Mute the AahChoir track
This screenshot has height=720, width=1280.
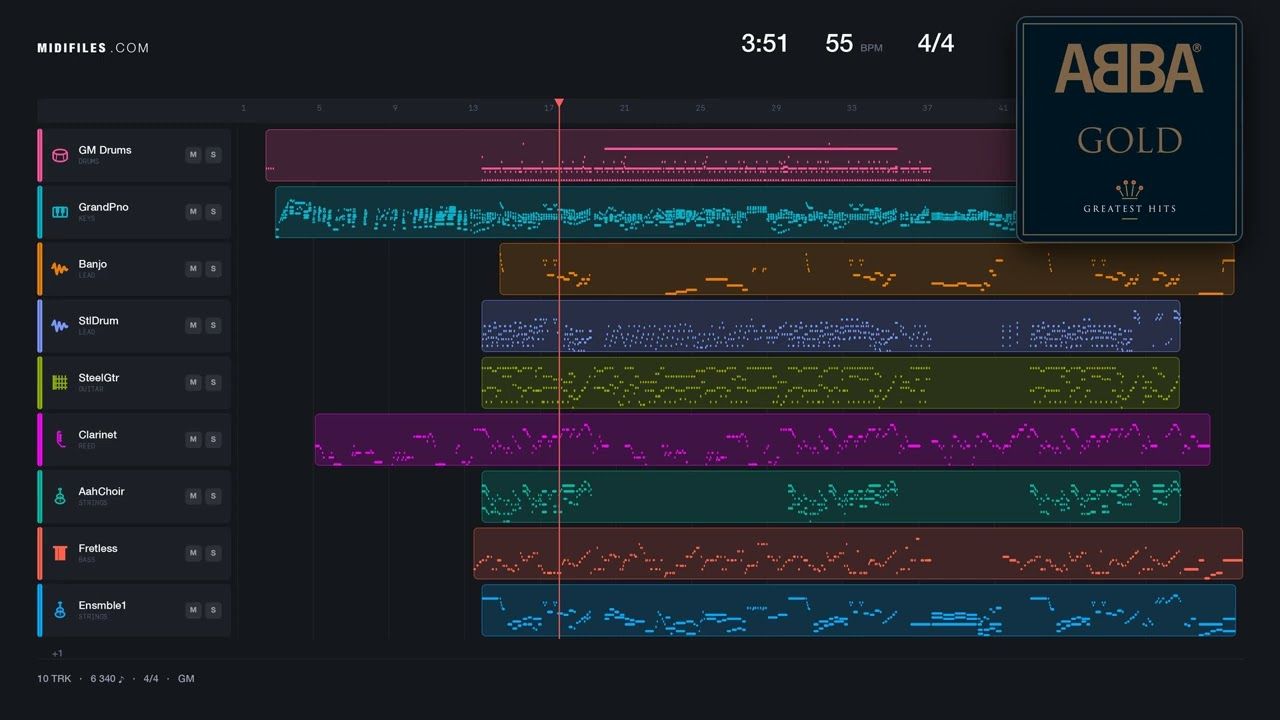193,497
